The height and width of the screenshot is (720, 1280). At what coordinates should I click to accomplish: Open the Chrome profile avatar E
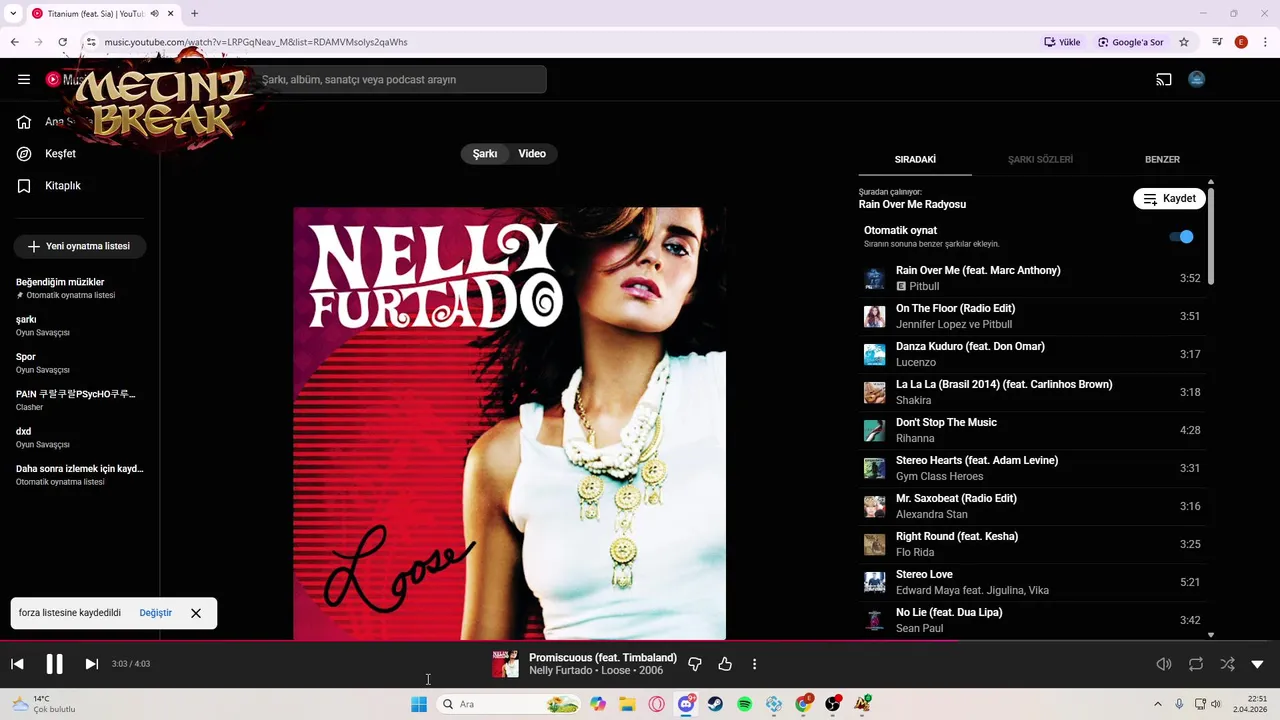click(x=1241, y=42)
